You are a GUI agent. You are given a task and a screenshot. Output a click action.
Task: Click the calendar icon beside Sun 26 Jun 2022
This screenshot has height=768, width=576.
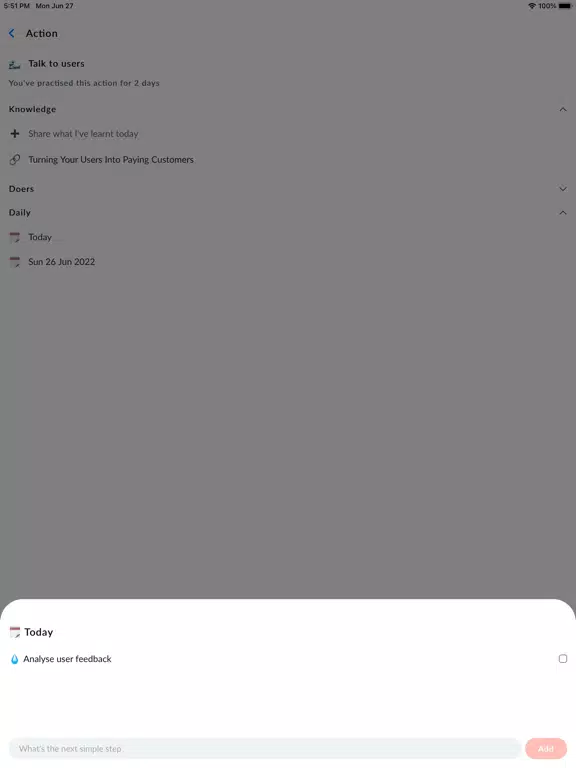point(15,262)
